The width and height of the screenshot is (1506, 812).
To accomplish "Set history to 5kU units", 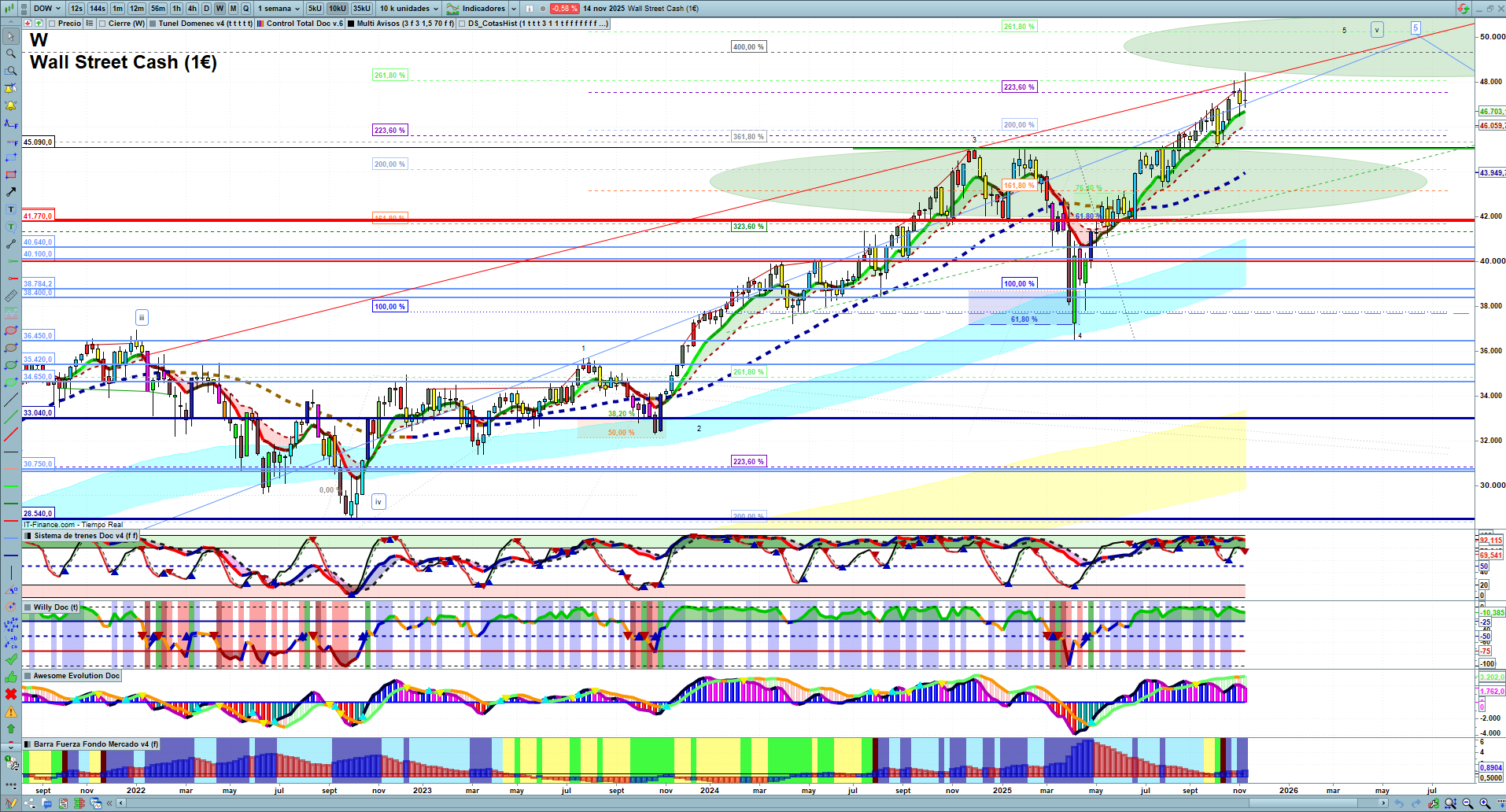I will (x=315, y=9).
